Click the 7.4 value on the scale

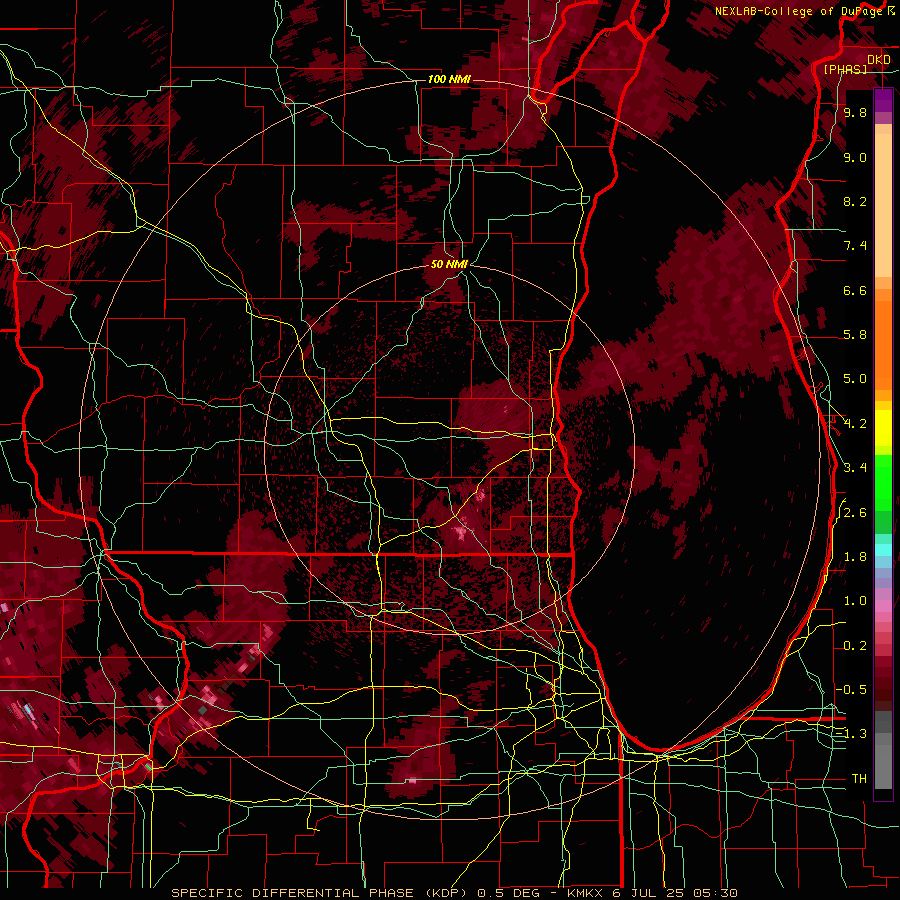point(855,246)
